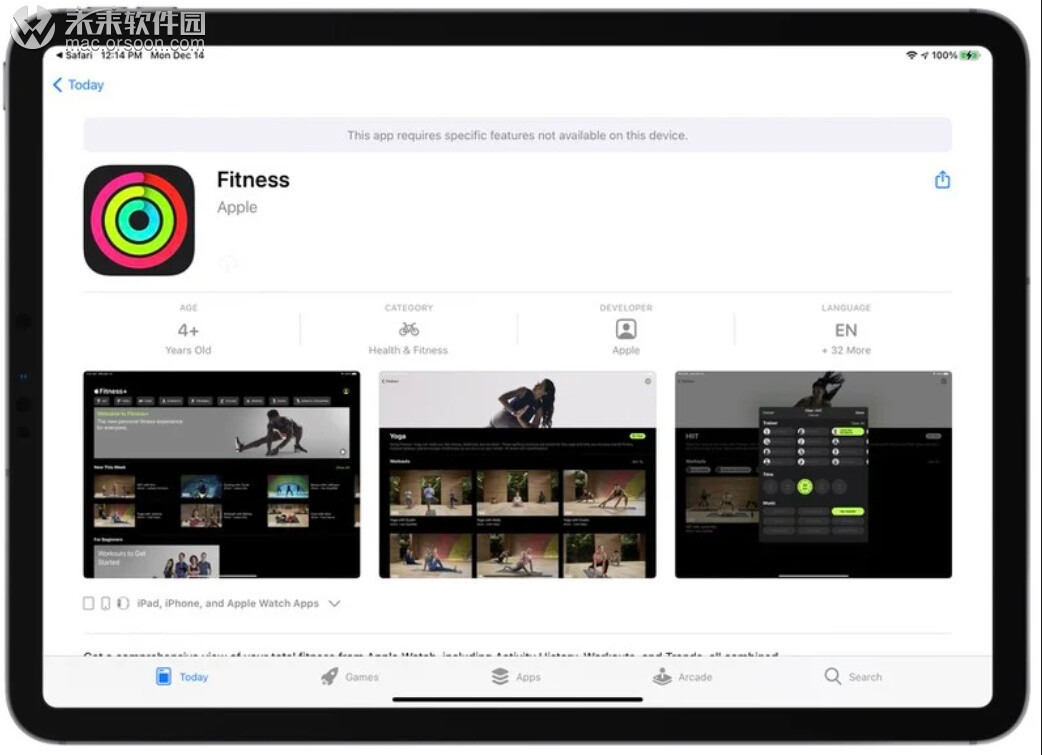The width and height of the screenshot is (1042, 755).
Task: Select the Today tab
Action: pos(182,677)
